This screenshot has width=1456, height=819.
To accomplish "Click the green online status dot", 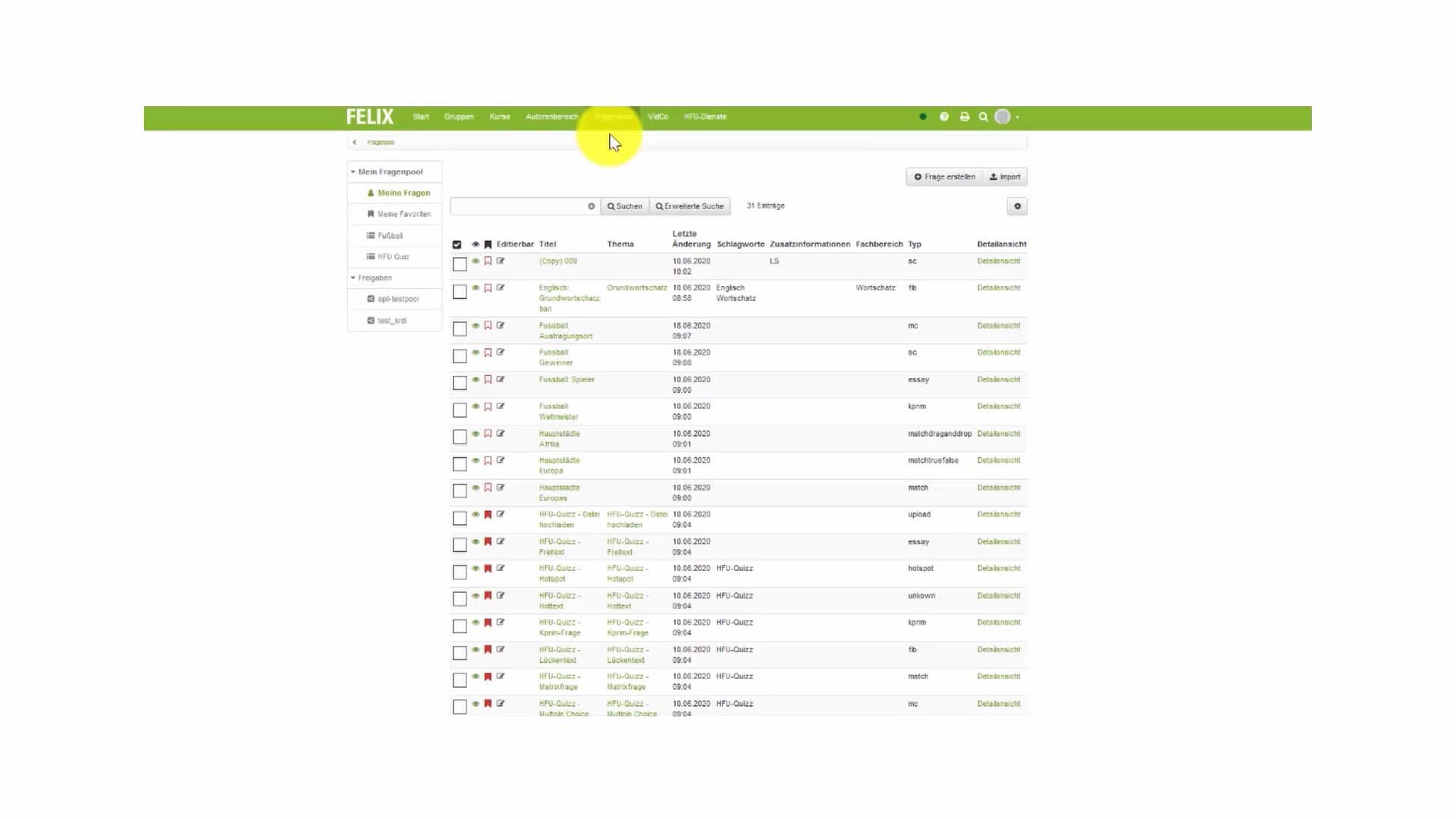I will click(x=923, y=117).
